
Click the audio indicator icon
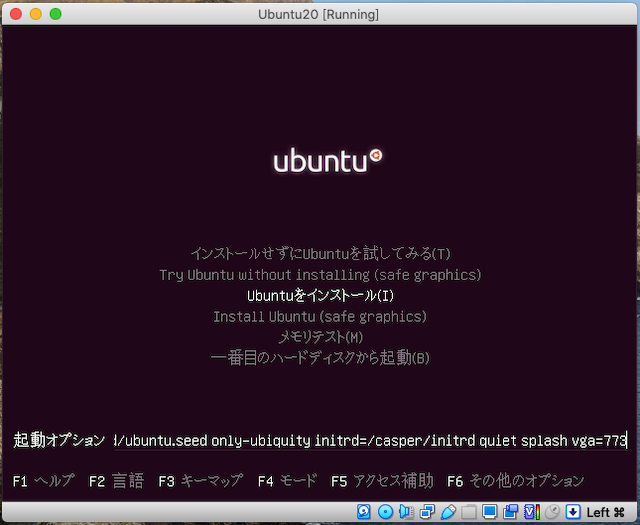(x=407, y=512)
